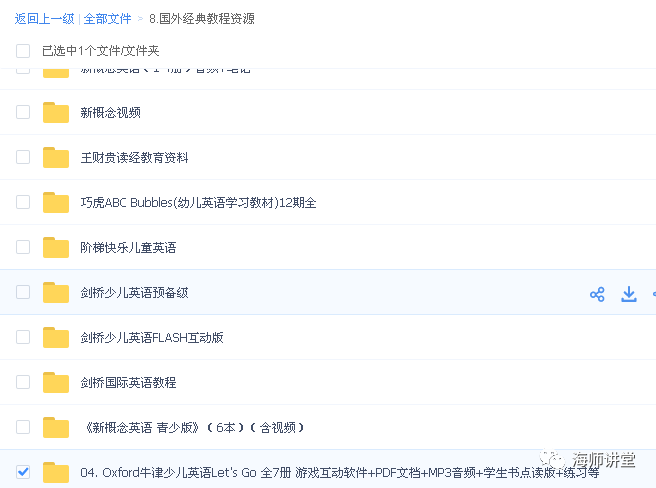Open folder name 剑桥少儿英语预备级
This screenshot has height=488, width=656.
[x=134, y=293]
